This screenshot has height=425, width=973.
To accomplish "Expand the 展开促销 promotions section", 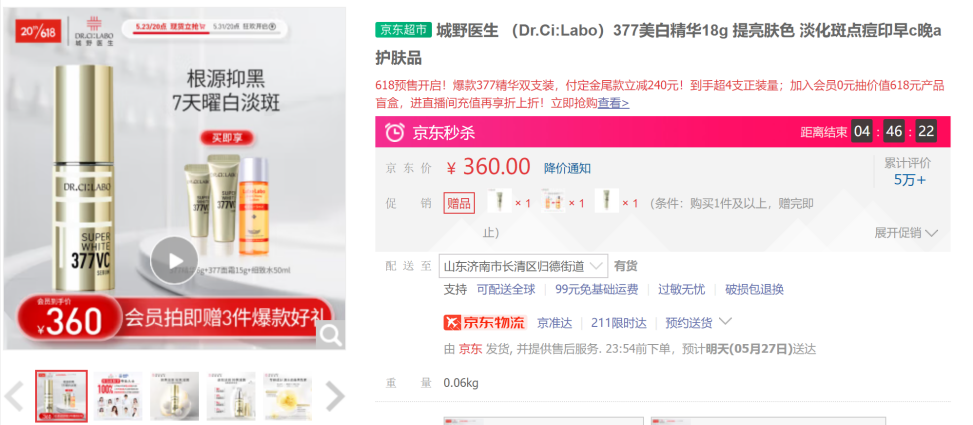I will 907,233.
